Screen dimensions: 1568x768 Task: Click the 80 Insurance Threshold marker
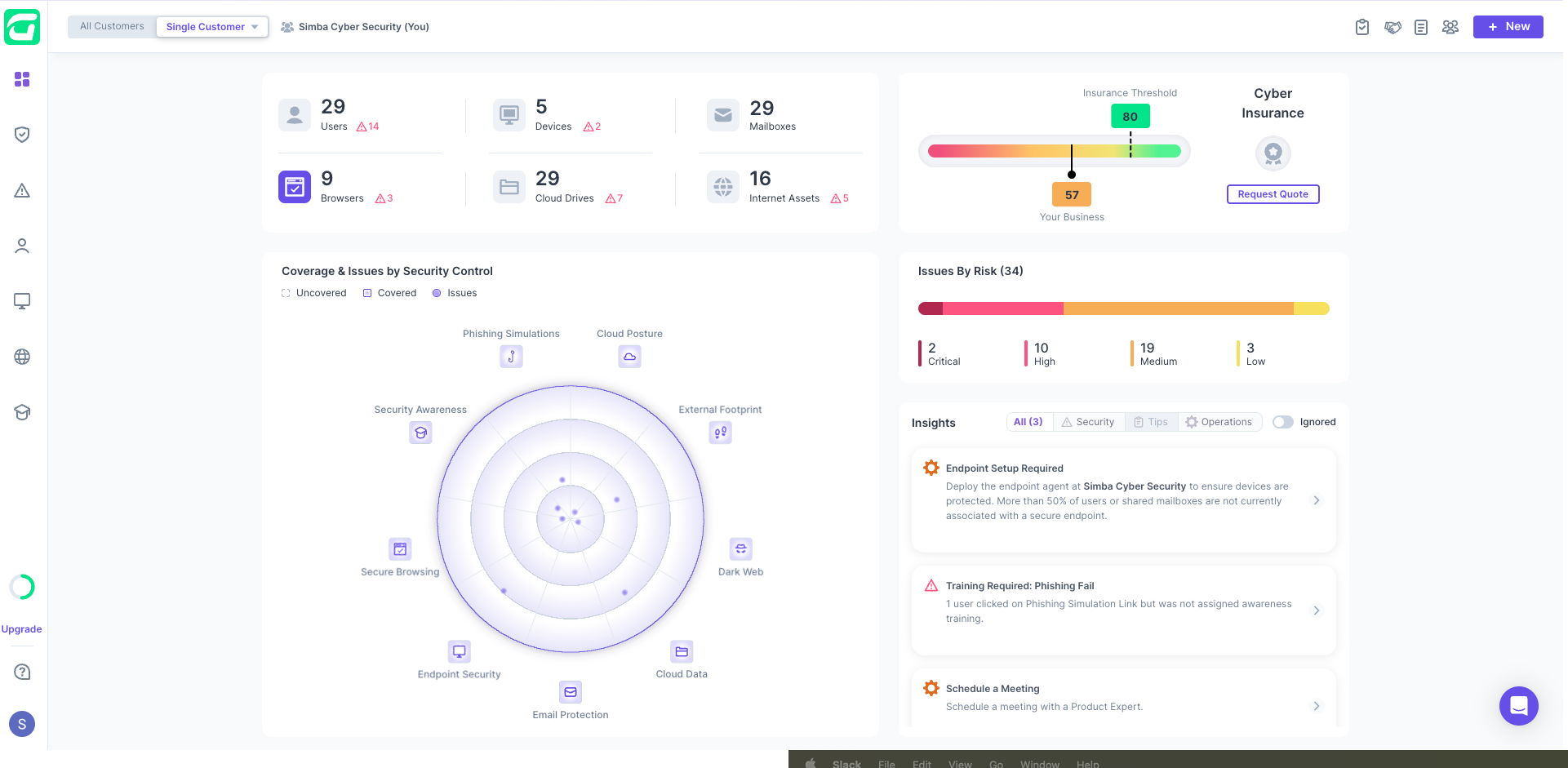point(1130,117)
